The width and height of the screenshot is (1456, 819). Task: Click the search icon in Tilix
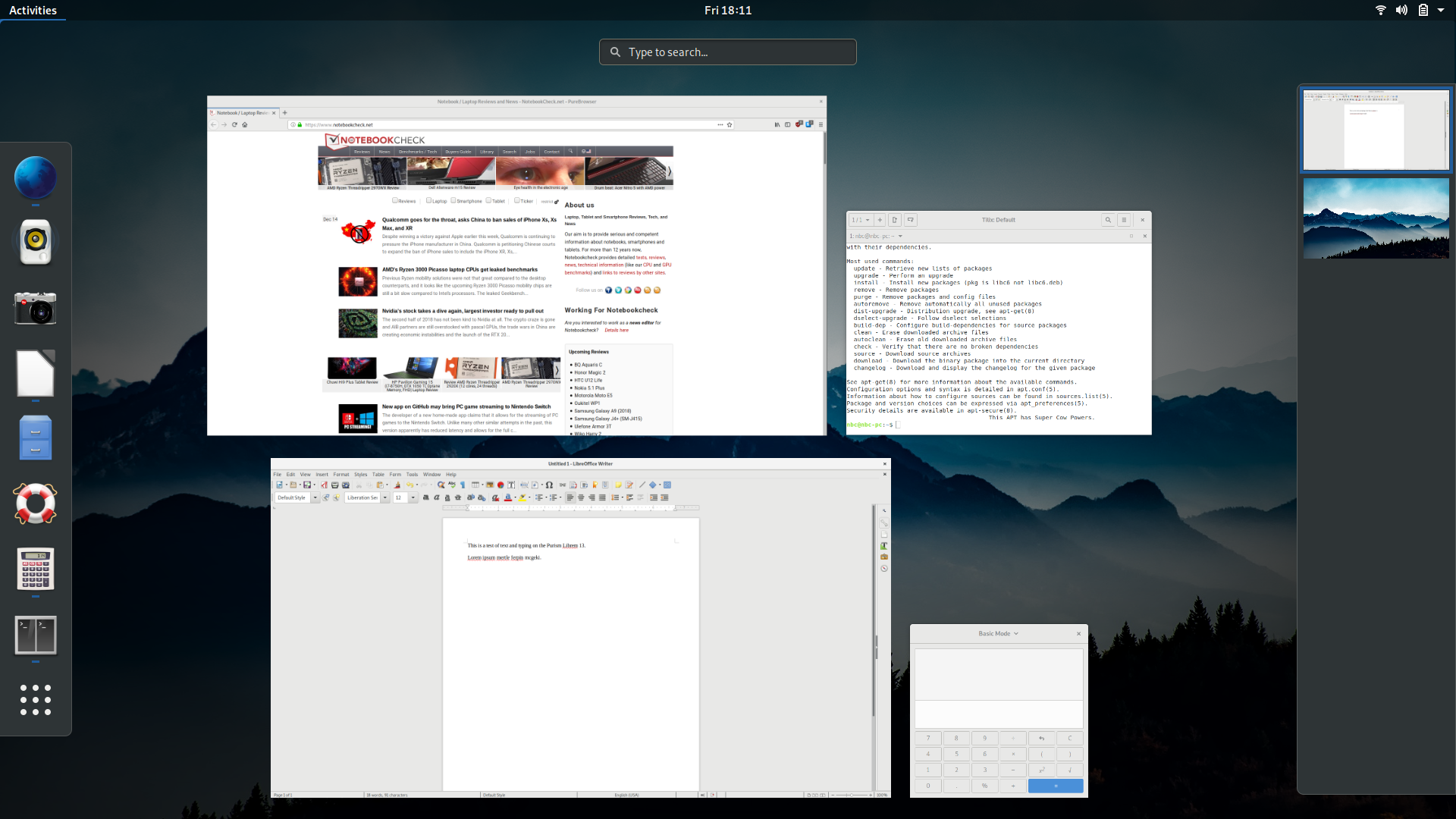coord(1108,220)
